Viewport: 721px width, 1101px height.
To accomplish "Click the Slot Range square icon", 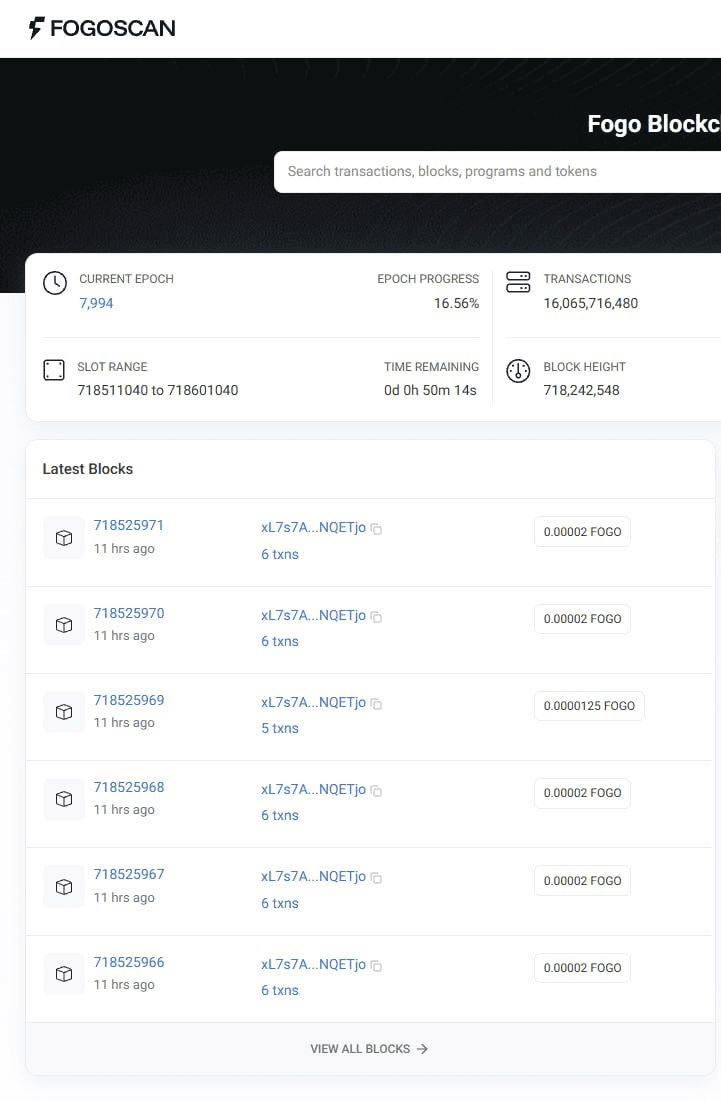I will point(54,370).
